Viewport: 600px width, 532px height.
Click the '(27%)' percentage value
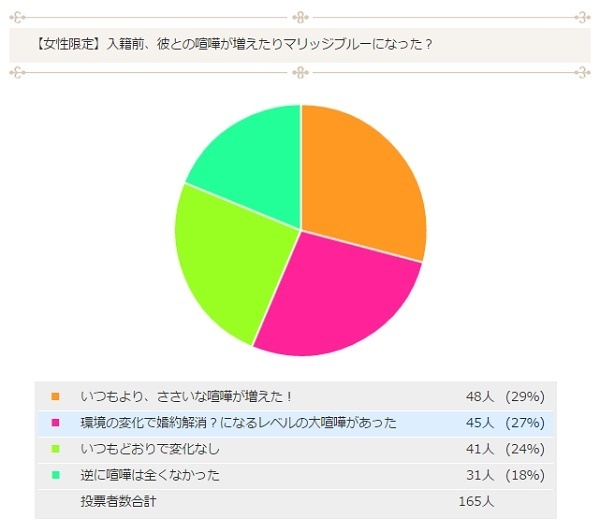[x=524, y=423]
